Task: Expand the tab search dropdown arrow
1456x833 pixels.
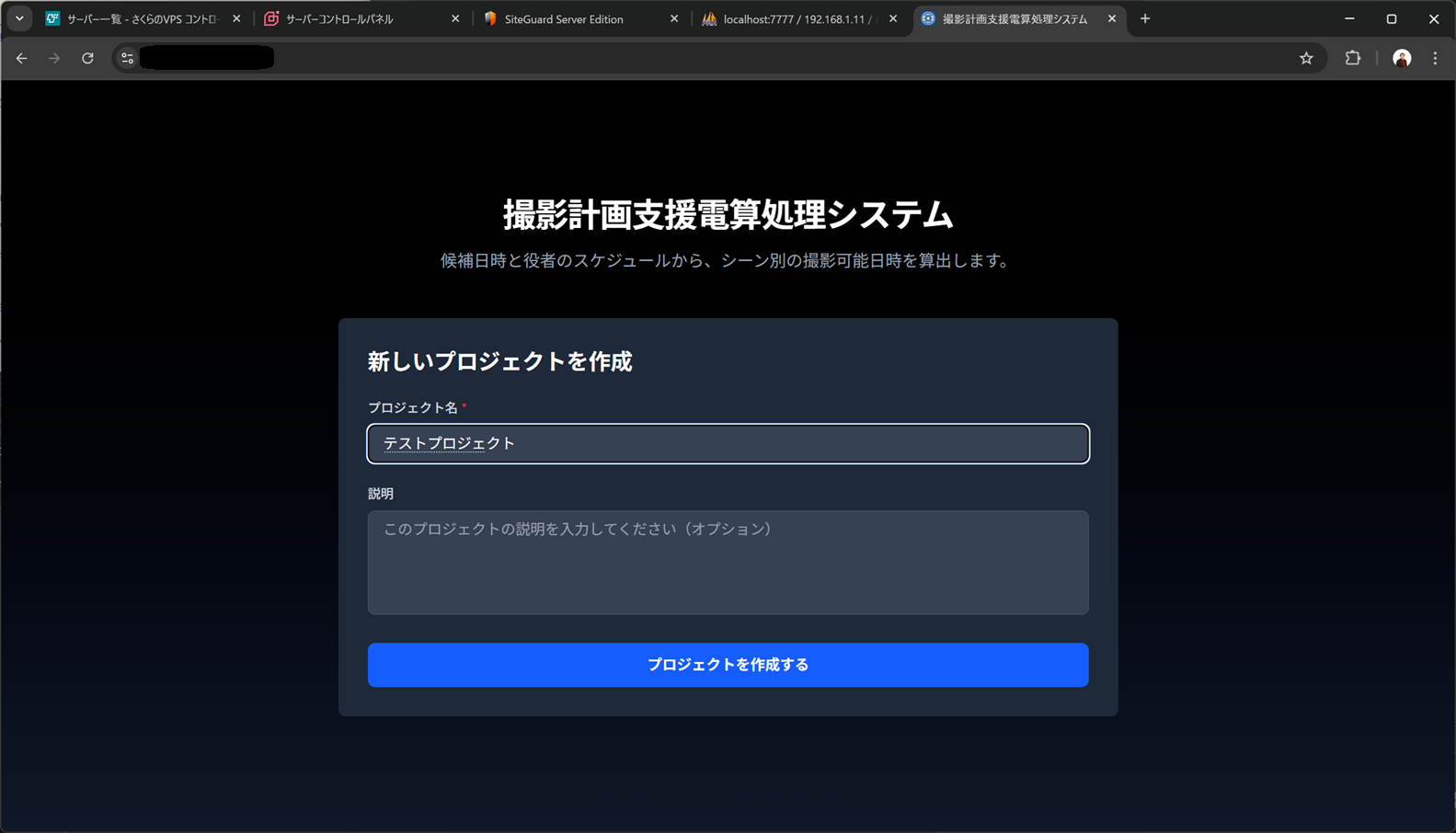Action: click(19, 18)
